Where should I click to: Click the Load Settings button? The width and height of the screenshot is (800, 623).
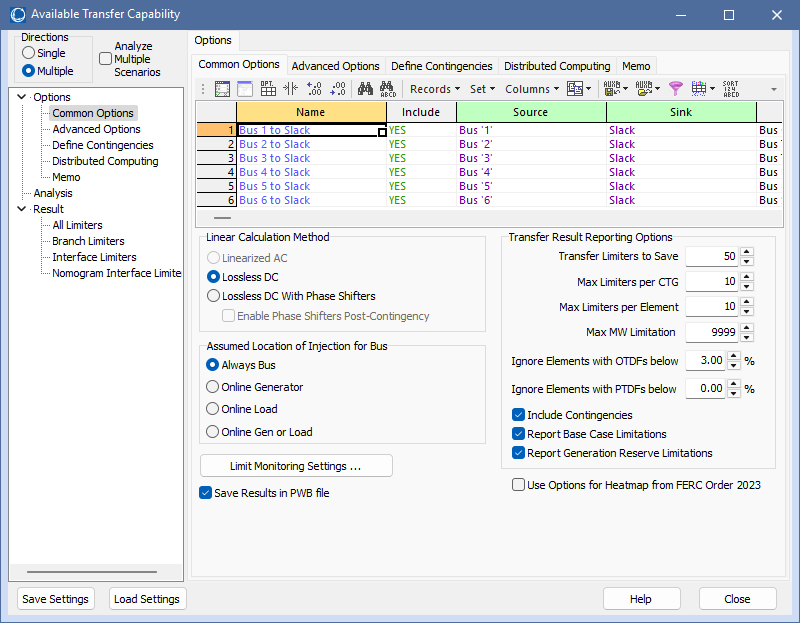[x=147, y=599]
